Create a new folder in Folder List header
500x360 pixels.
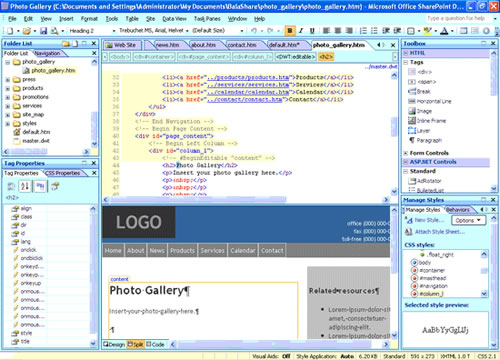coord(66,44)
